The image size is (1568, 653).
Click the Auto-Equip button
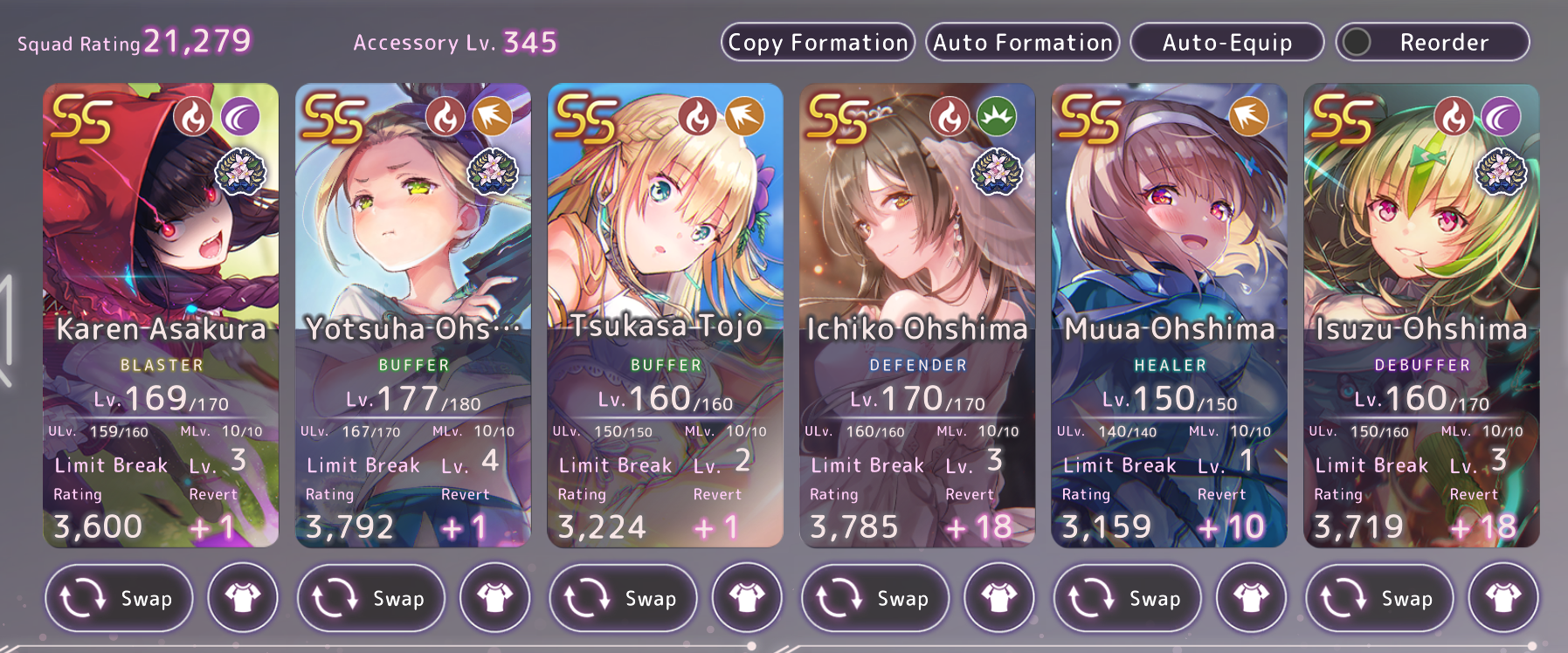point(1227,42)
